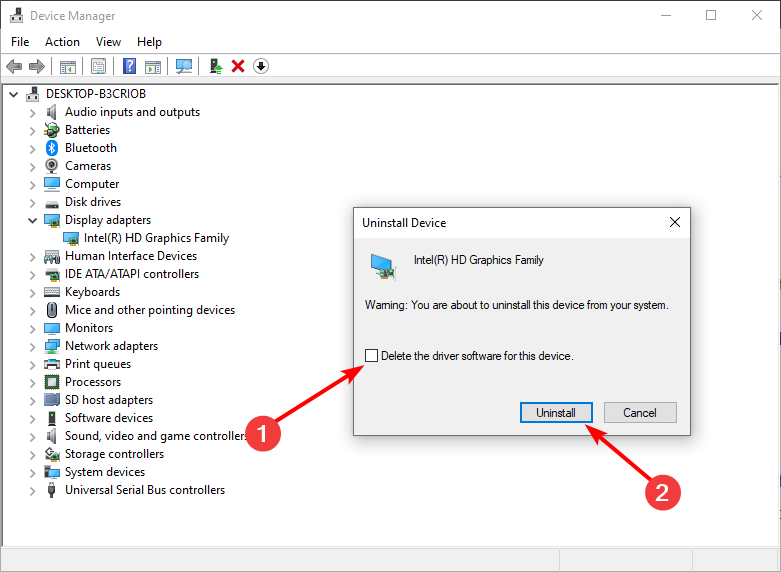Click the Monitors label
The width and height of the screenshot is (781, 572).
point(89,328)
